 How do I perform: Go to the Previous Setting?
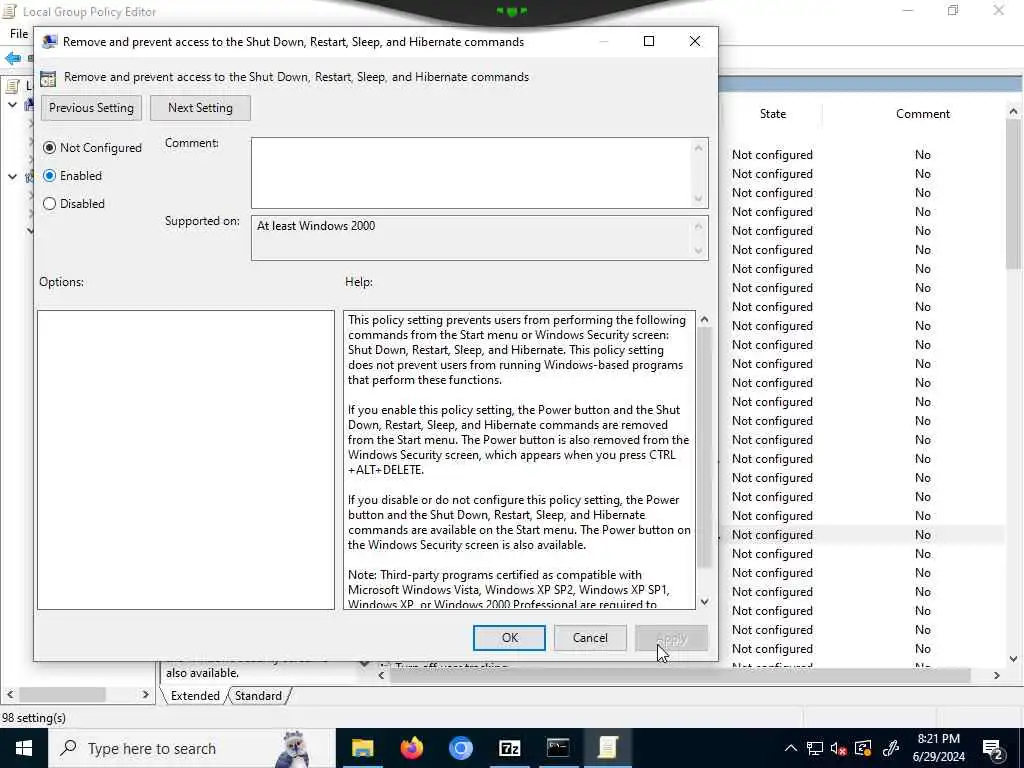click(x=91, y=108)
